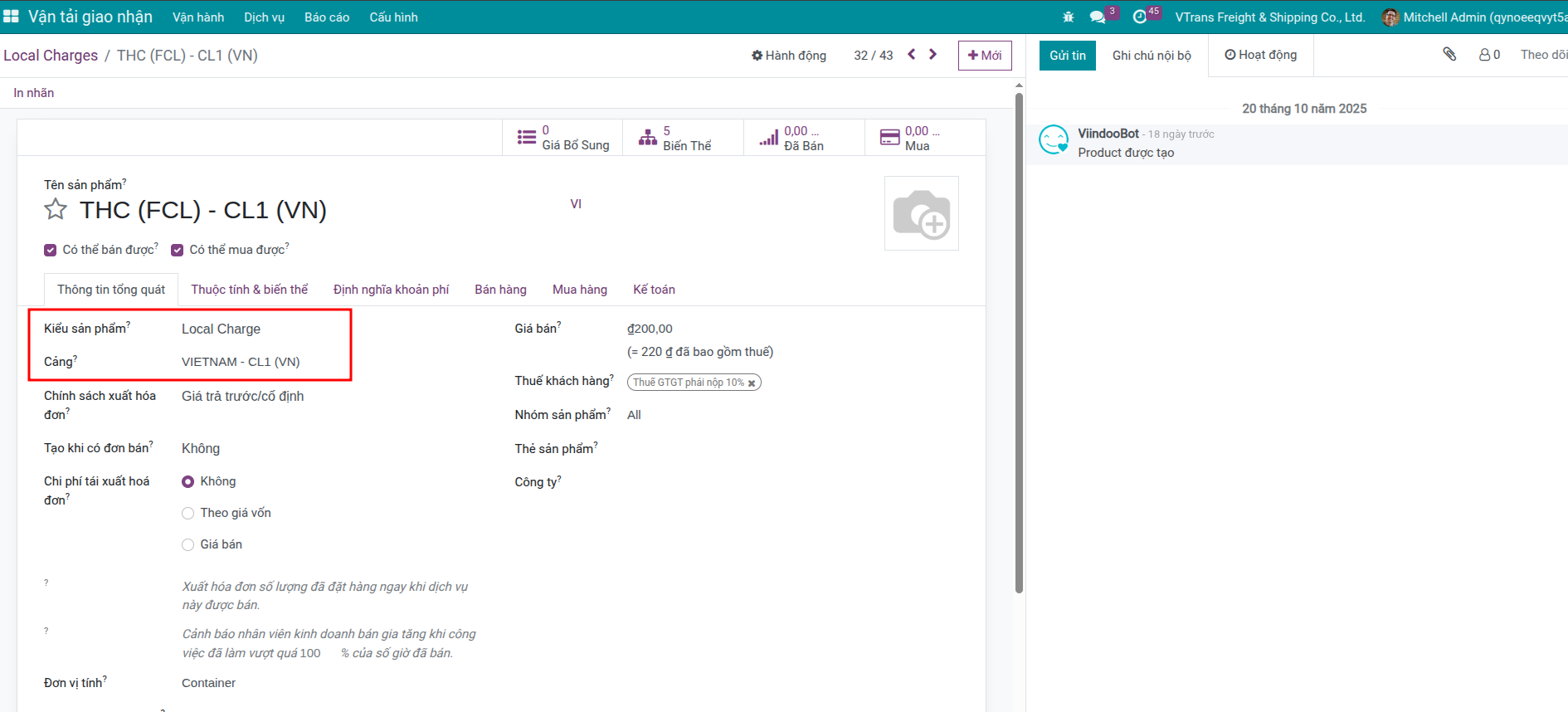1568x712 pixels.
Task: Toggle the Có thể bán được checkbox
Action: click(x=51, y=250)
